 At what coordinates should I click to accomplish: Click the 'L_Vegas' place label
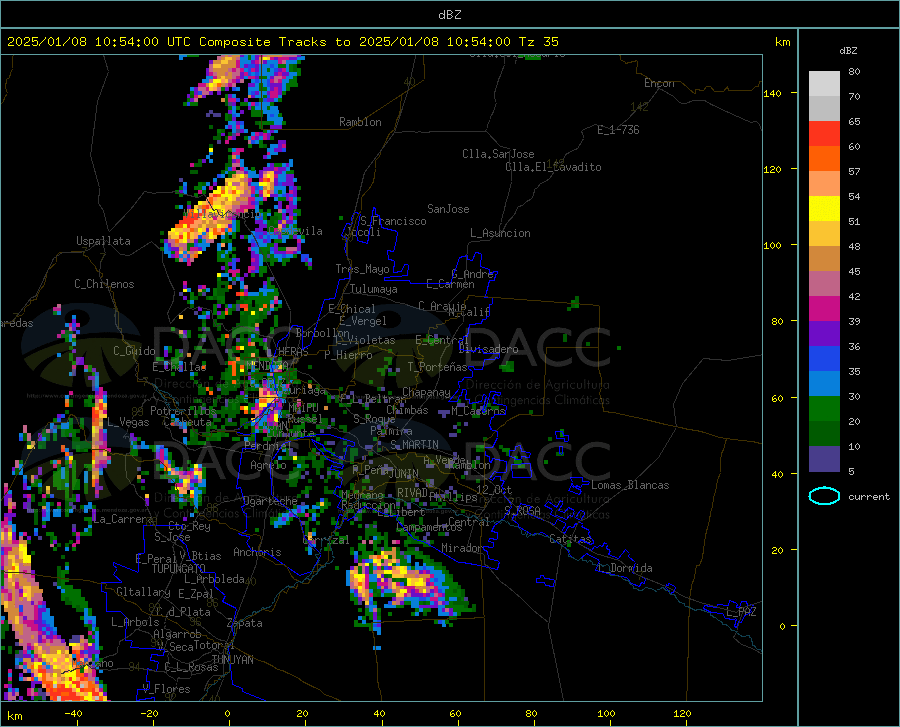click(x=128, y=422)
